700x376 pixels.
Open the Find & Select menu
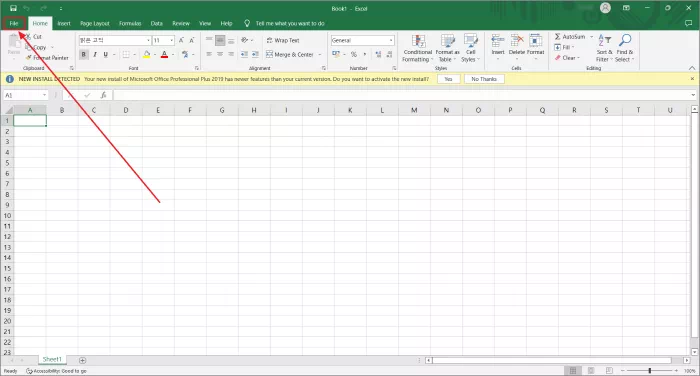[625, 48]
